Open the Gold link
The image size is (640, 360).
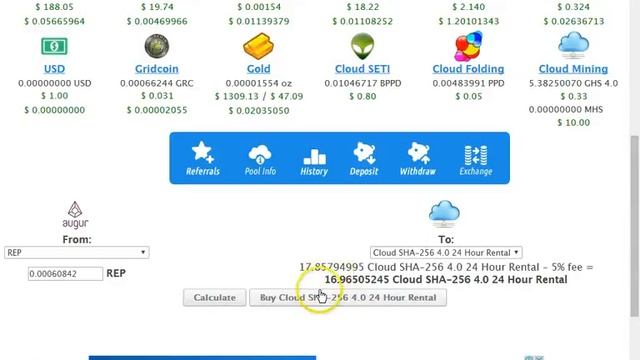coord(258,69)
